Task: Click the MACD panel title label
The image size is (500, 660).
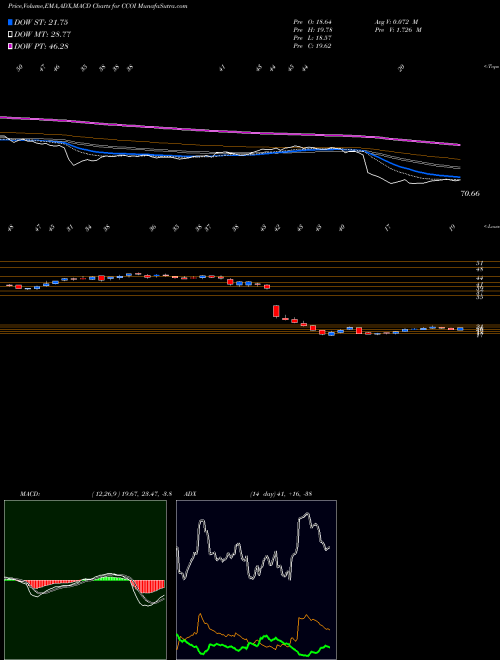Action: (29, 493)
